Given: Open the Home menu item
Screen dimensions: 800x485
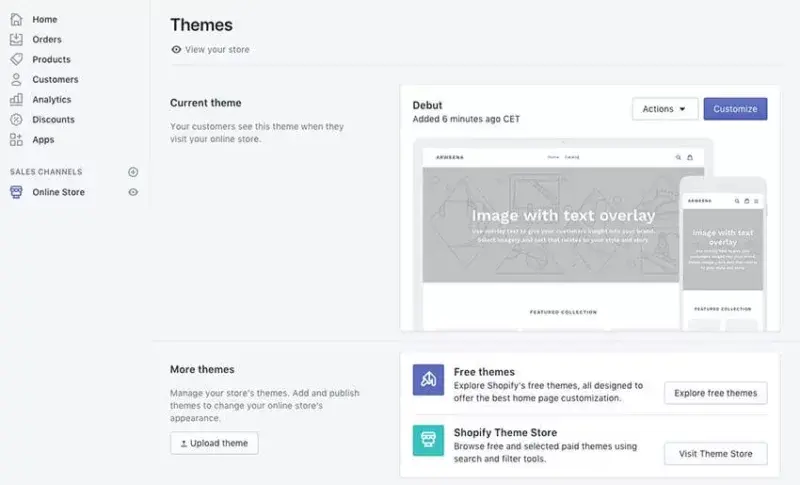Looking at the screenshot, I should 44,19.
